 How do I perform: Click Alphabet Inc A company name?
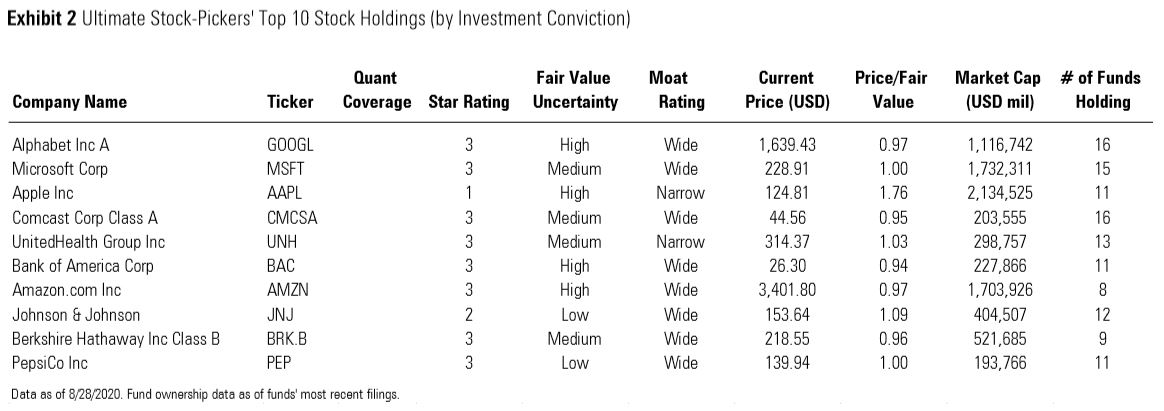click(x=60, y=145)
